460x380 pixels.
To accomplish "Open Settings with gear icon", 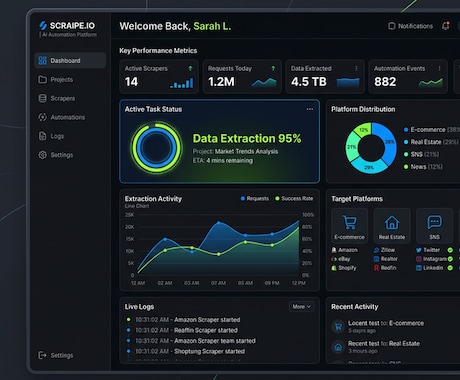I will tap(70, 155).
